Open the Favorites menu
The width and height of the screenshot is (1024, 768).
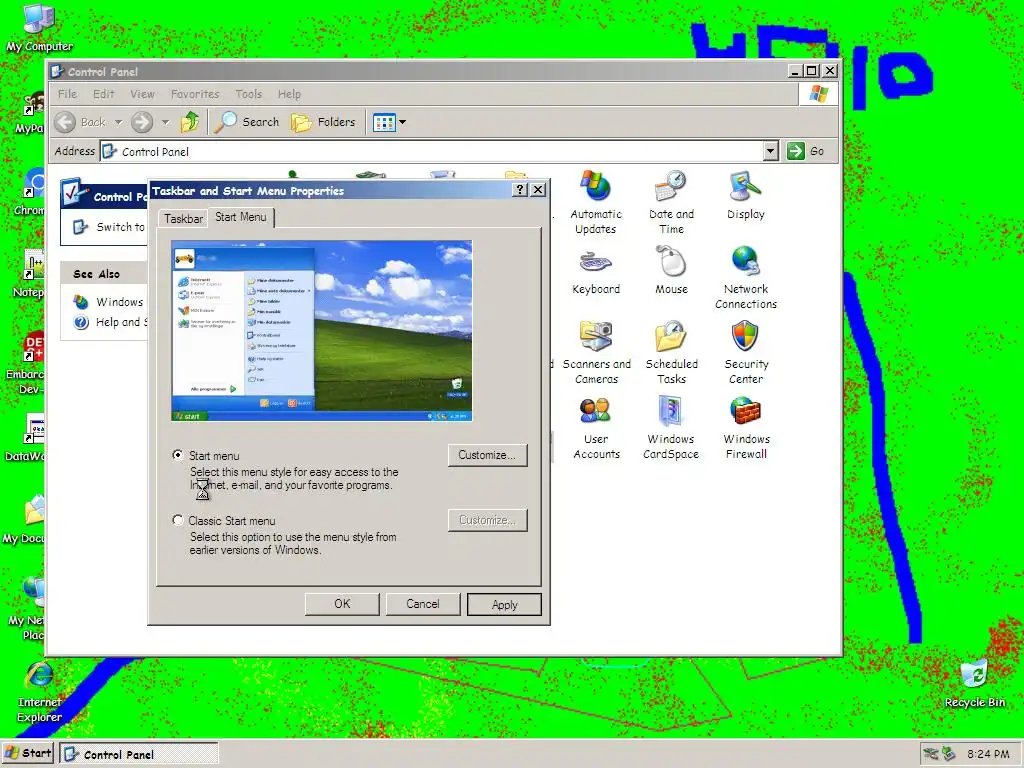click(x=195, y=94)
